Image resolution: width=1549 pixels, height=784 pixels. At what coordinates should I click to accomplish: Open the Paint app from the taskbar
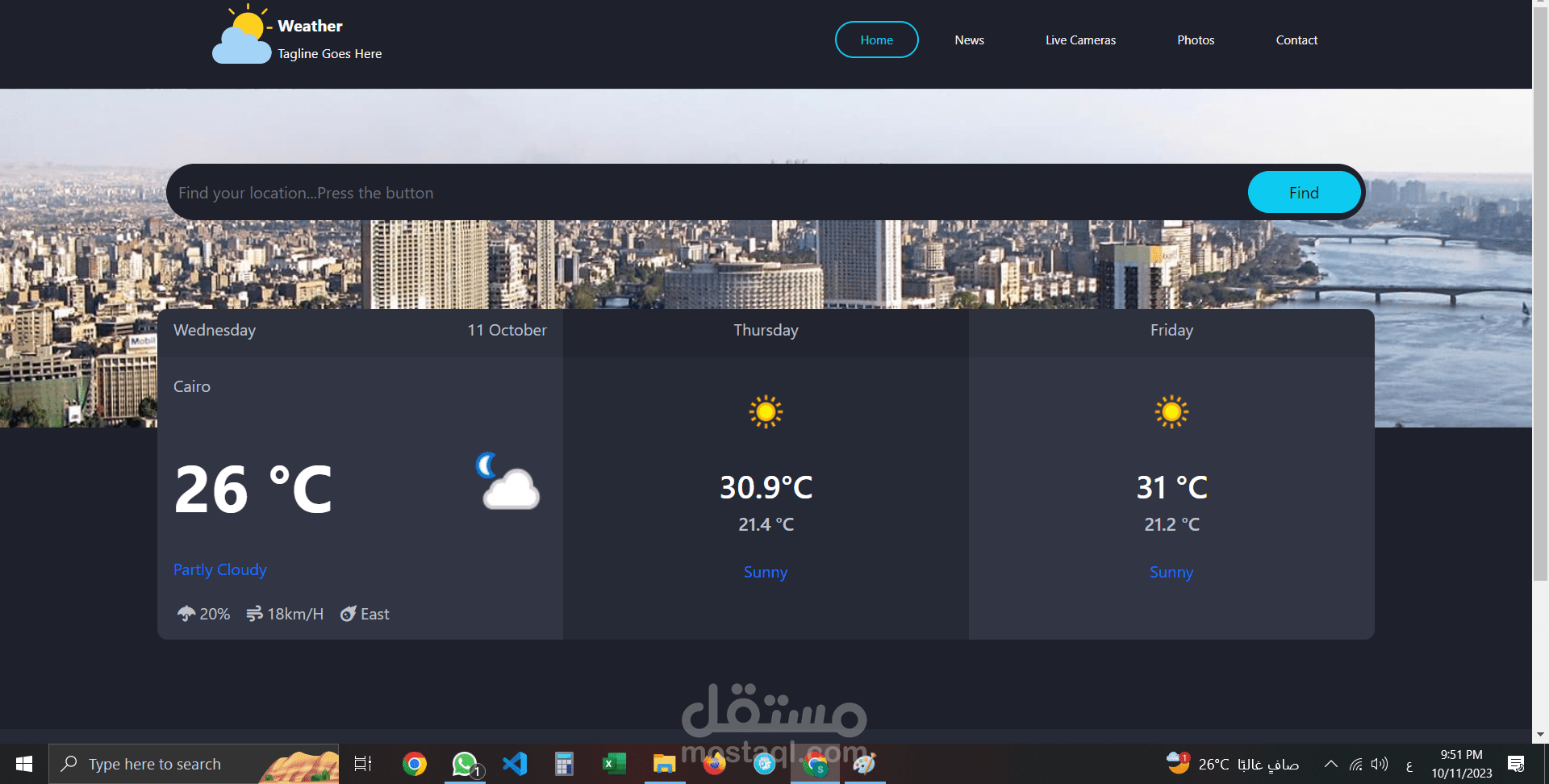[x=864, y=764]
